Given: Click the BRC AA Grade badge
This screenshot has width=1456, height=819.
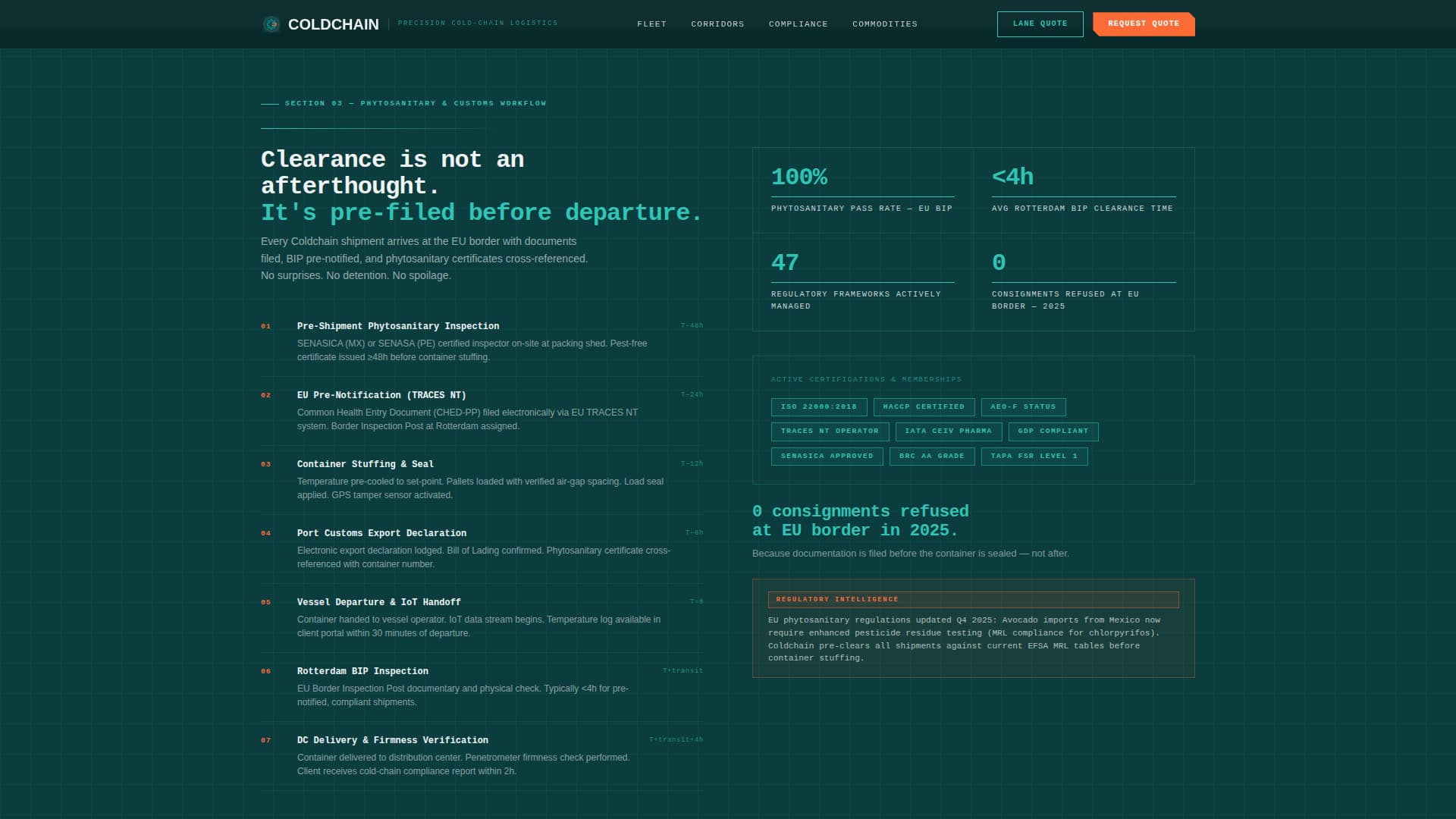Looking at the screenshot, I should [x=931, y=457].
